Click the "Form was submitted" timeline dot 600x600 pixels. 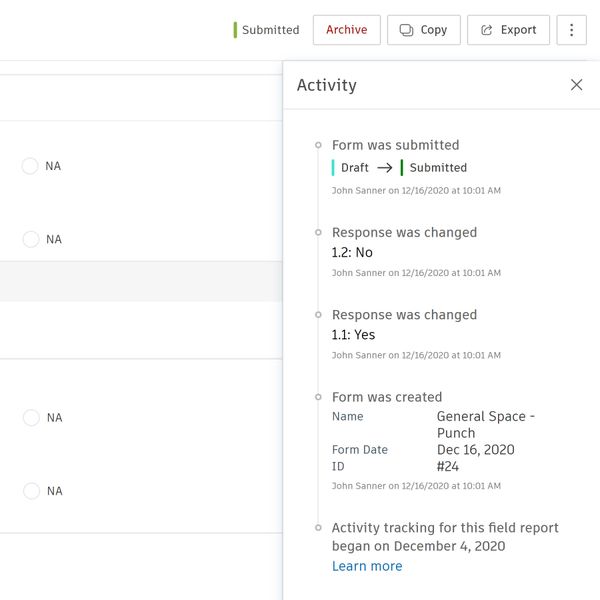[x=318, y=145]
